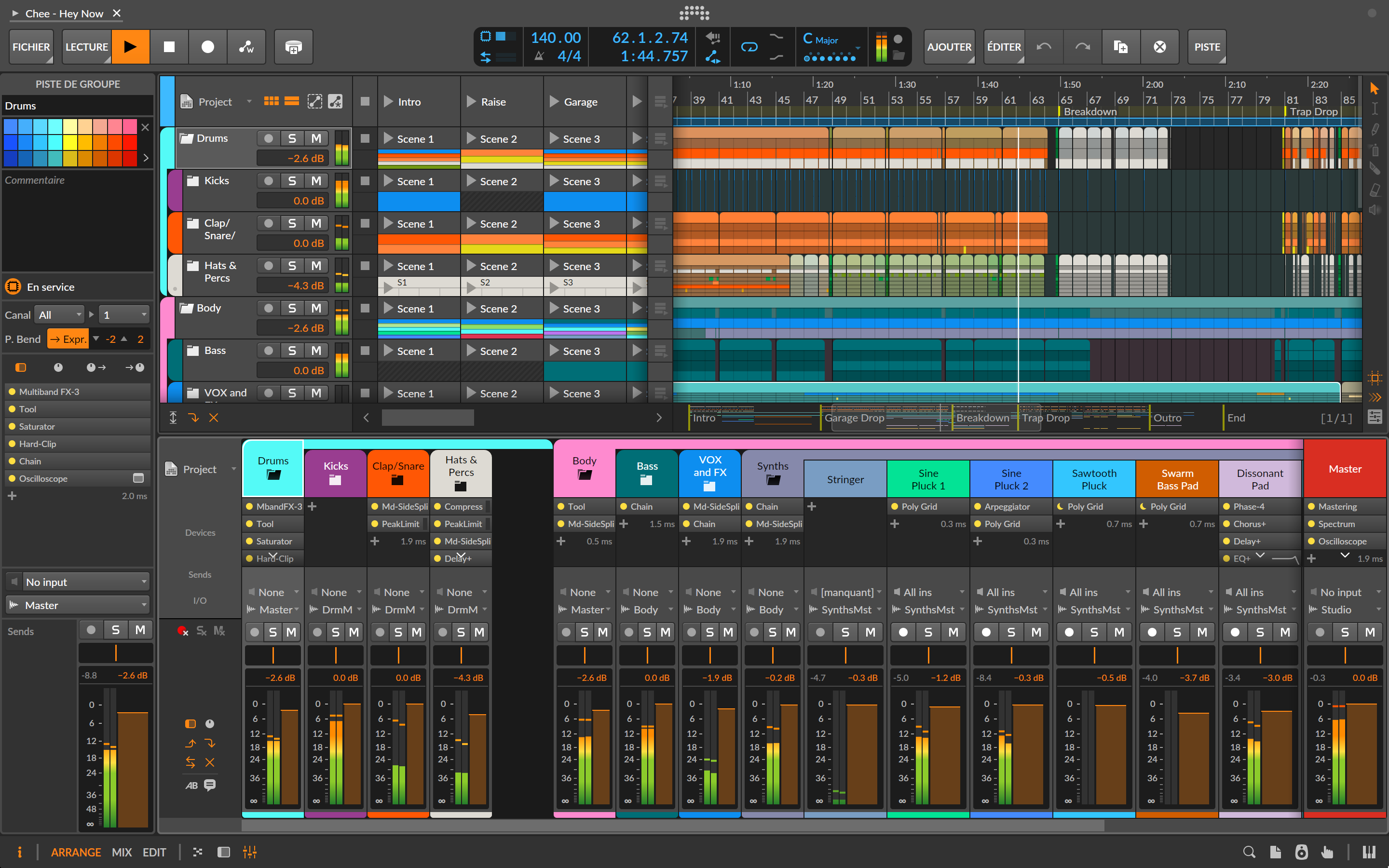The image size is (1389, 868).
Task: Mute the Bass track
Action: pos(316,350)
